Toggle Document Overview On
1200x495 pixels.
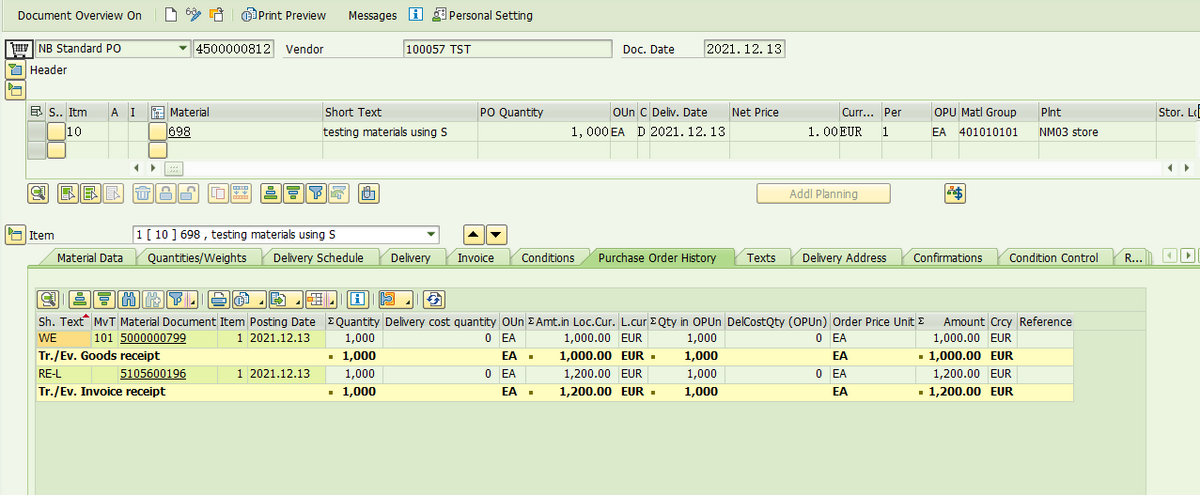click(80, 15)
